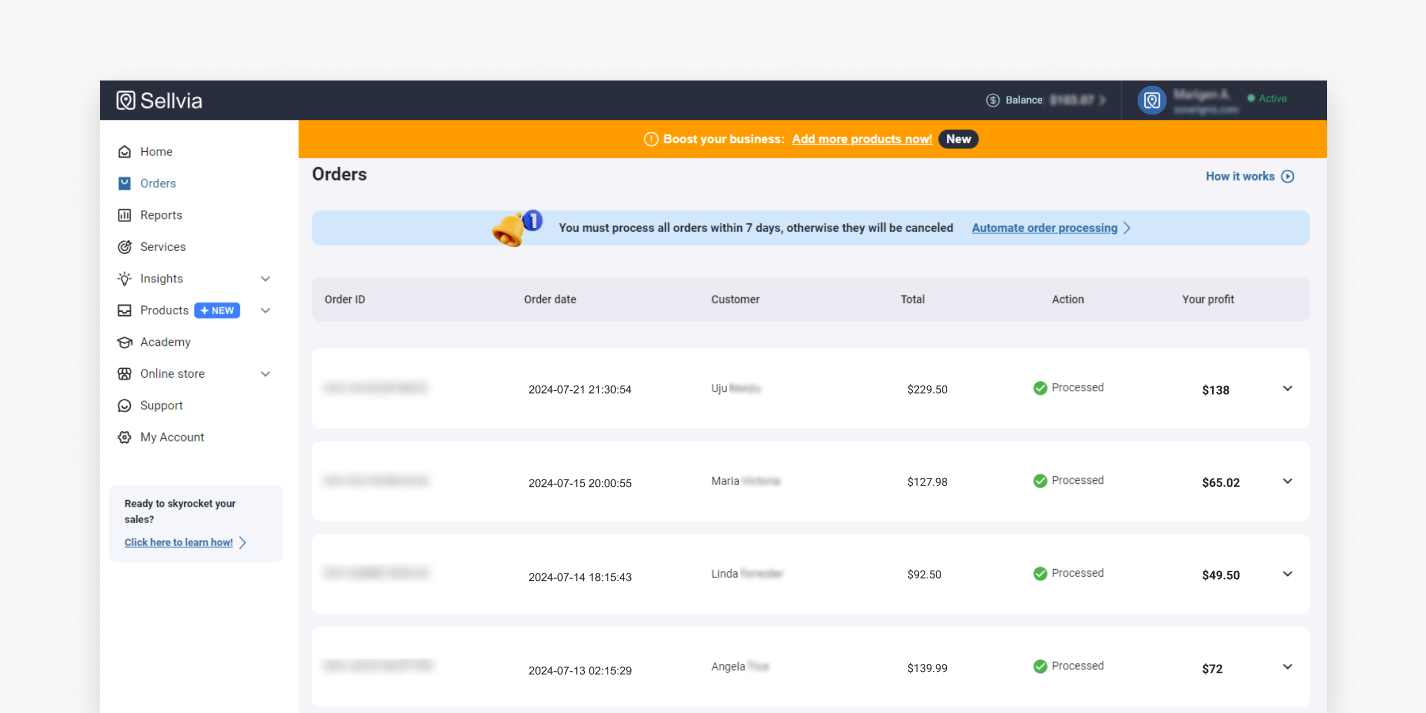Click the Add more products now link
The width and height of the screenshot is (1426, 713).
[x=862, y=139]
